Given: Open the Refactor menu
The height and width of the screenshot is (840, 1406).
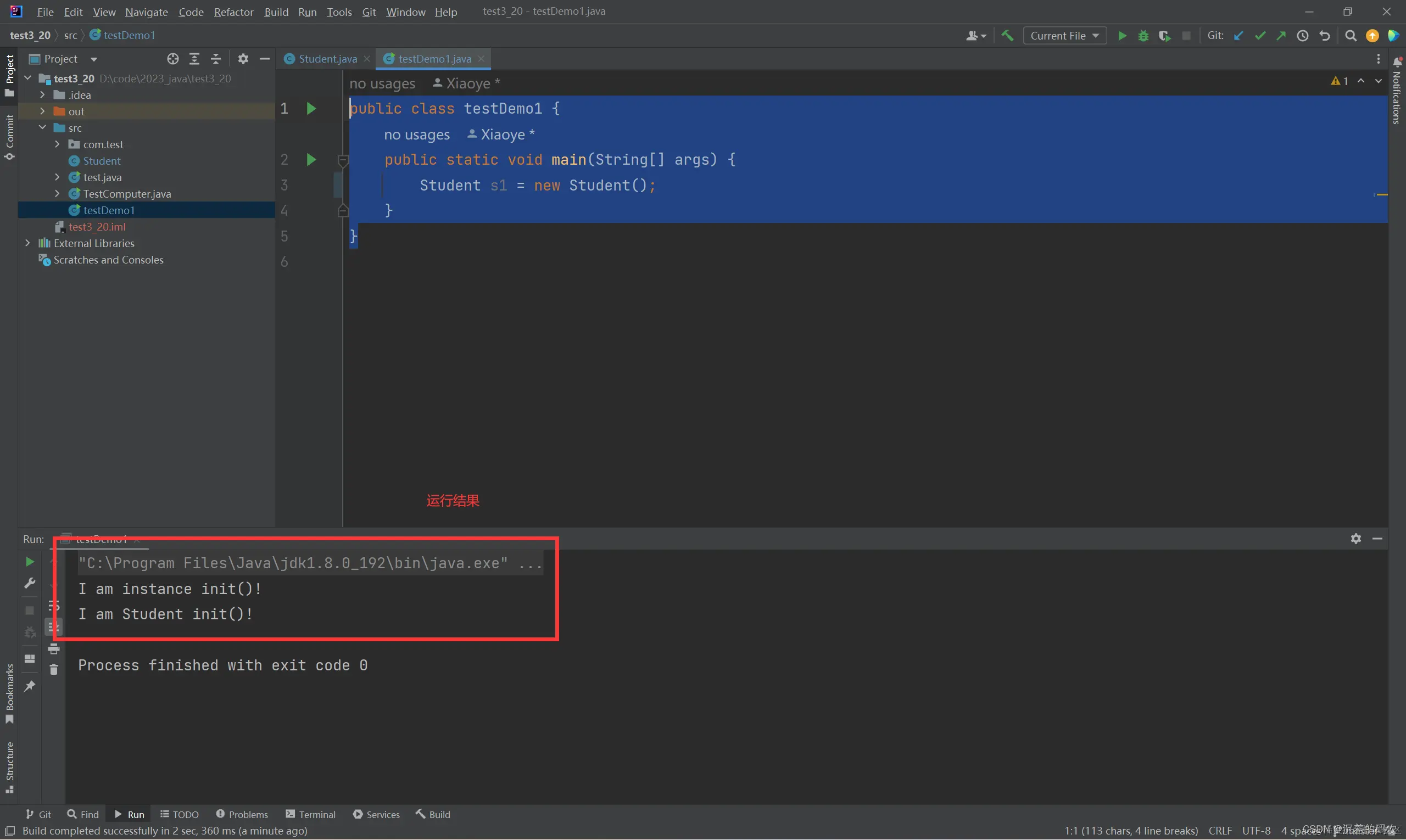Looking at the screenshot, I should [x=233, y=12].
